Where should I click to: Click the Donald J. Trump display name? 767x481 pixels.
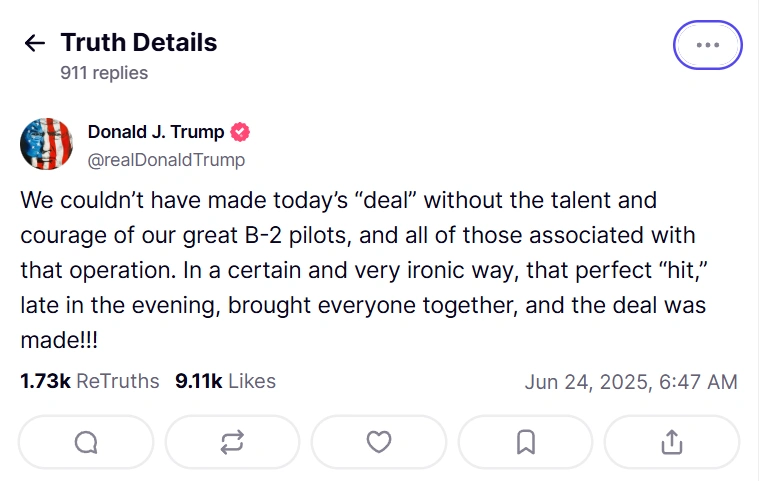(x=156, y=132)
